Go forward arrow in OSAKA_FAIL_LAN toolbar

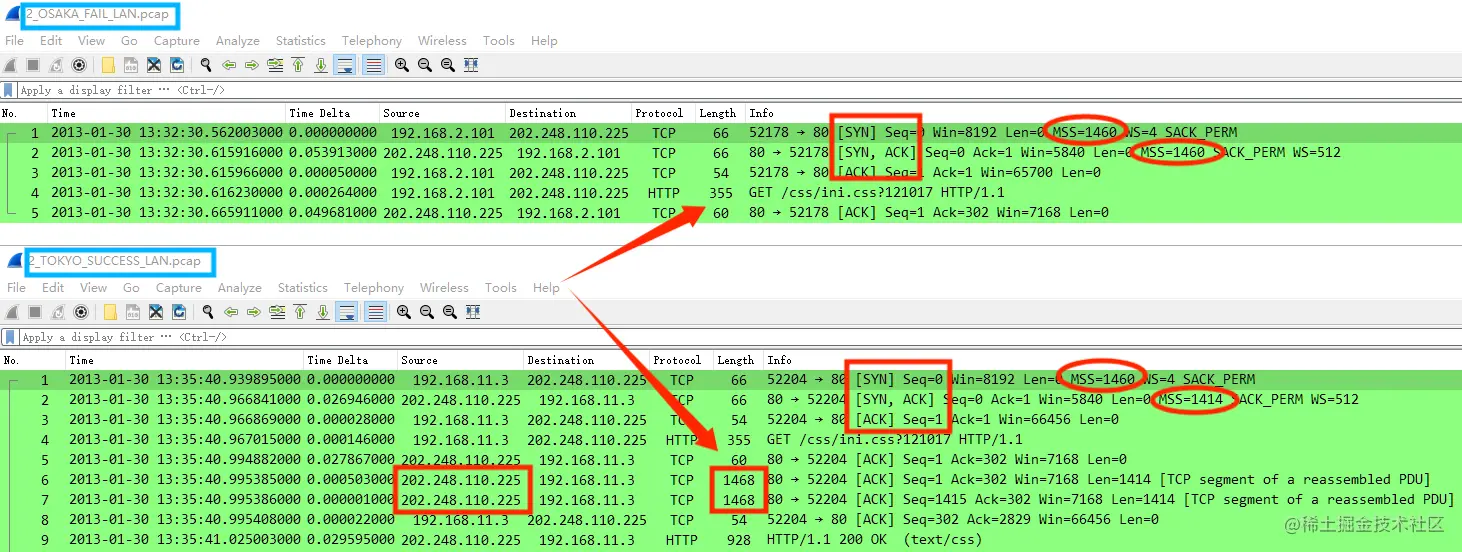coord(251,65)
